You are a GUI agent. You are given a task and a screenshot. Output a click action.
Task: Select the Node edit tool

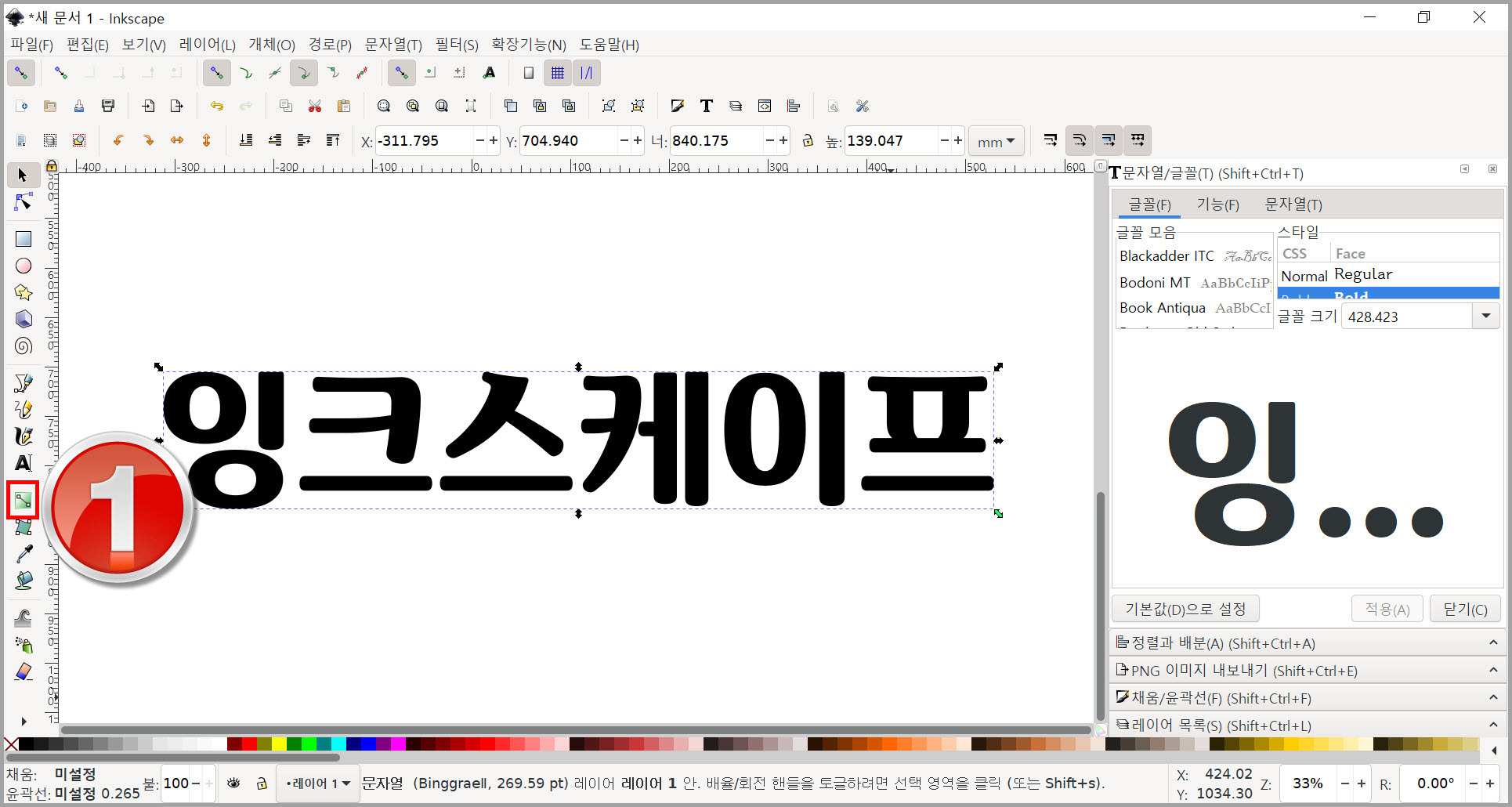(x=24, y=202)
